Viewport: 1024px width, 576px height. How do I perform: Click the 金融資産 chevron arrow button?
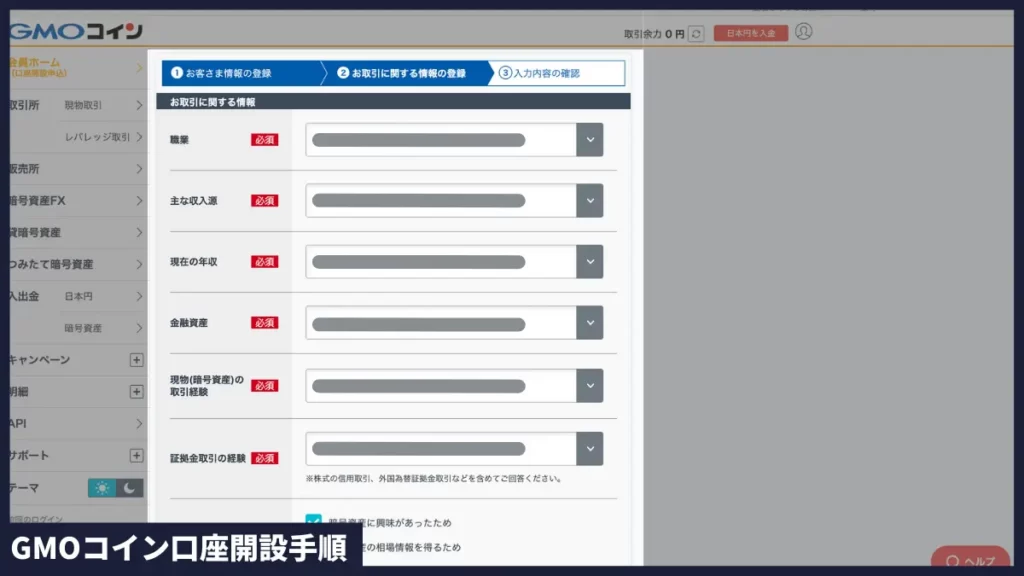coord(590,323)
